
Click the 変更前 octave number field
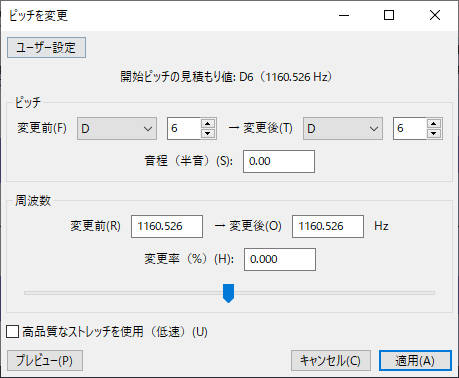pyautogui.click(x=184, y=128)
